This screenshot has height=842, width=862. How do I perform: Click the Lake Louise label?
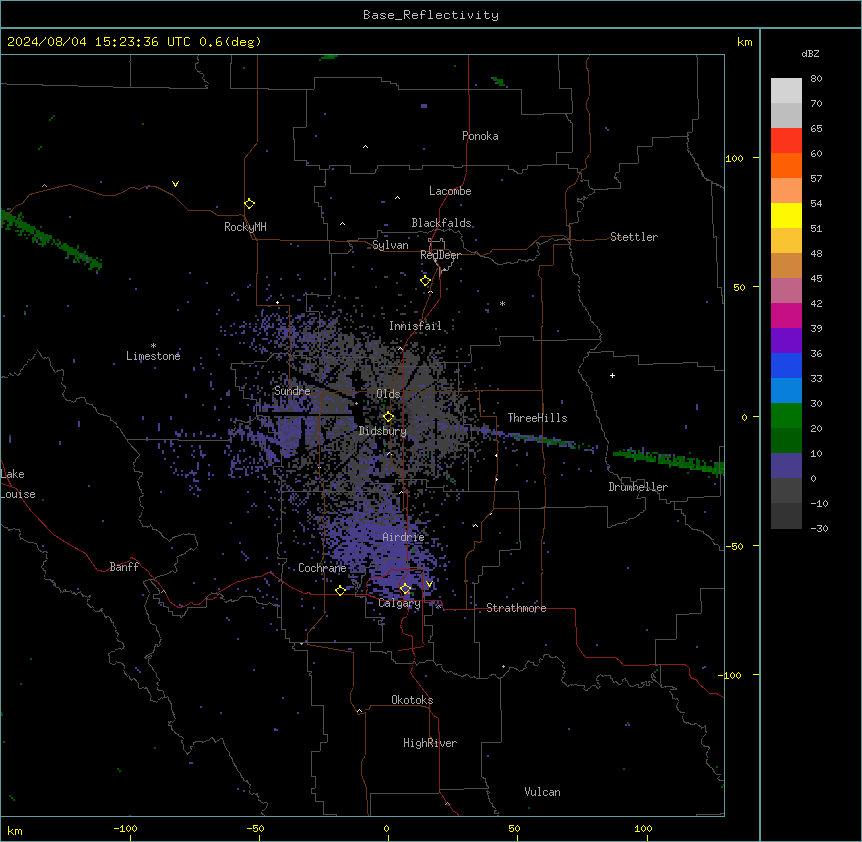coord(18,484)
